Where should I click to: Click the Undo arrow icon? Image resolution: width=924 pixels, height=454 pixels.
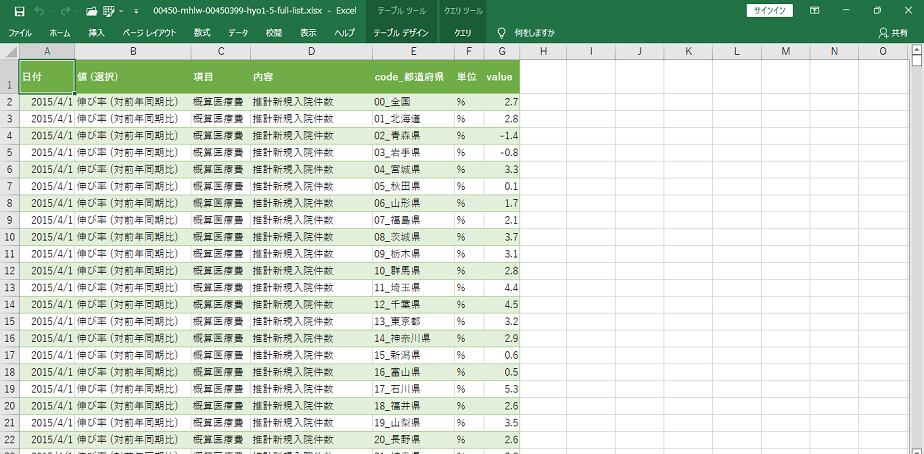click(x=41, y=11)
